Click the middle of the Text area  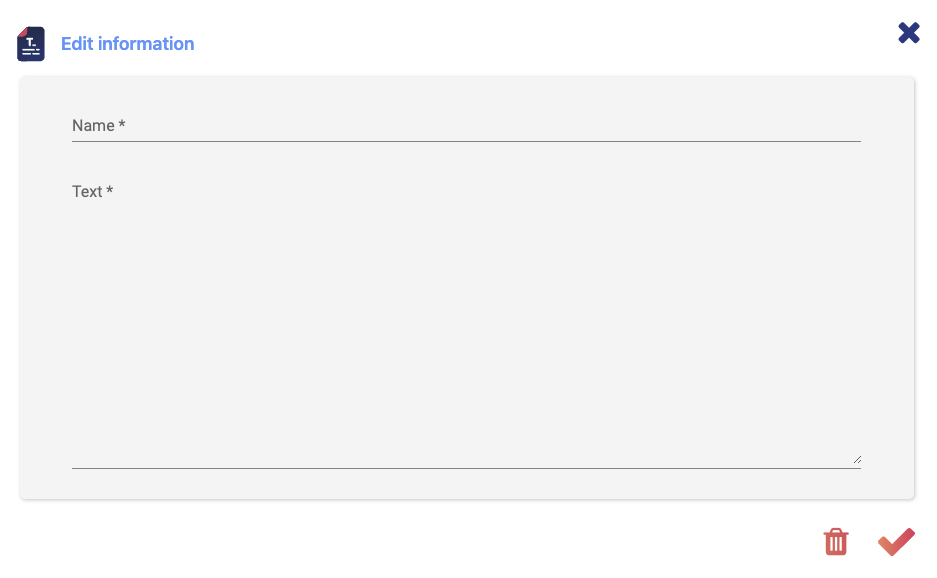[x=466, y=330]
